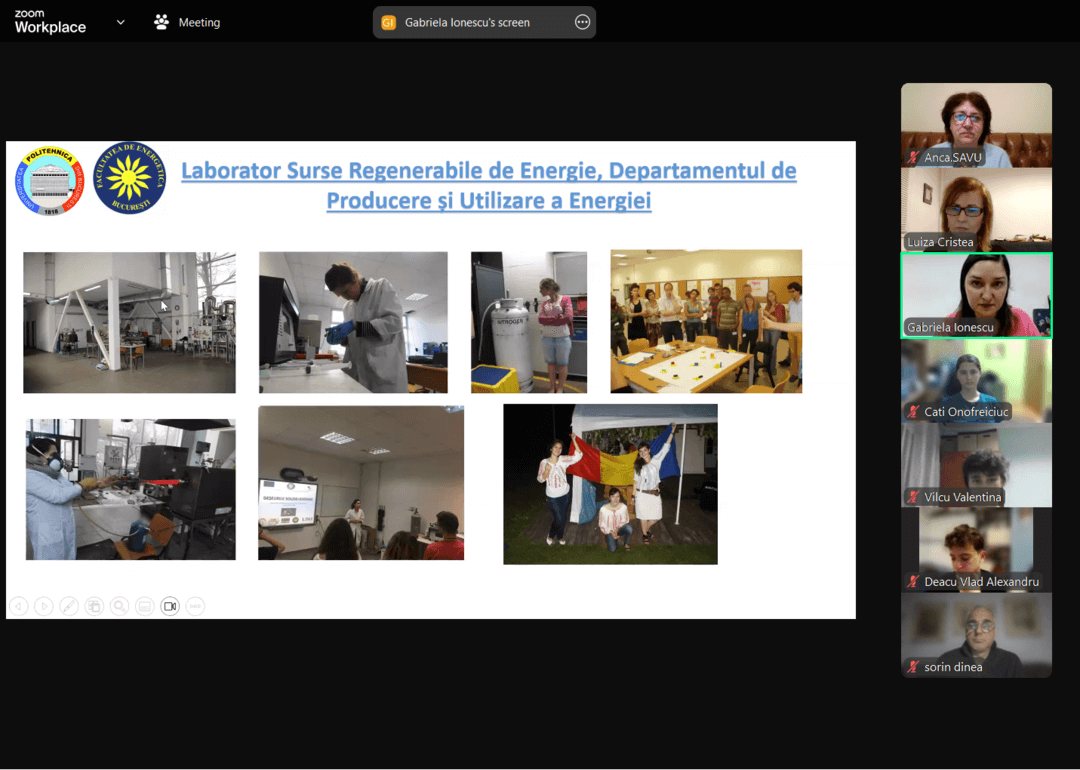Advance to next slide using slideshow arrow

44,606
